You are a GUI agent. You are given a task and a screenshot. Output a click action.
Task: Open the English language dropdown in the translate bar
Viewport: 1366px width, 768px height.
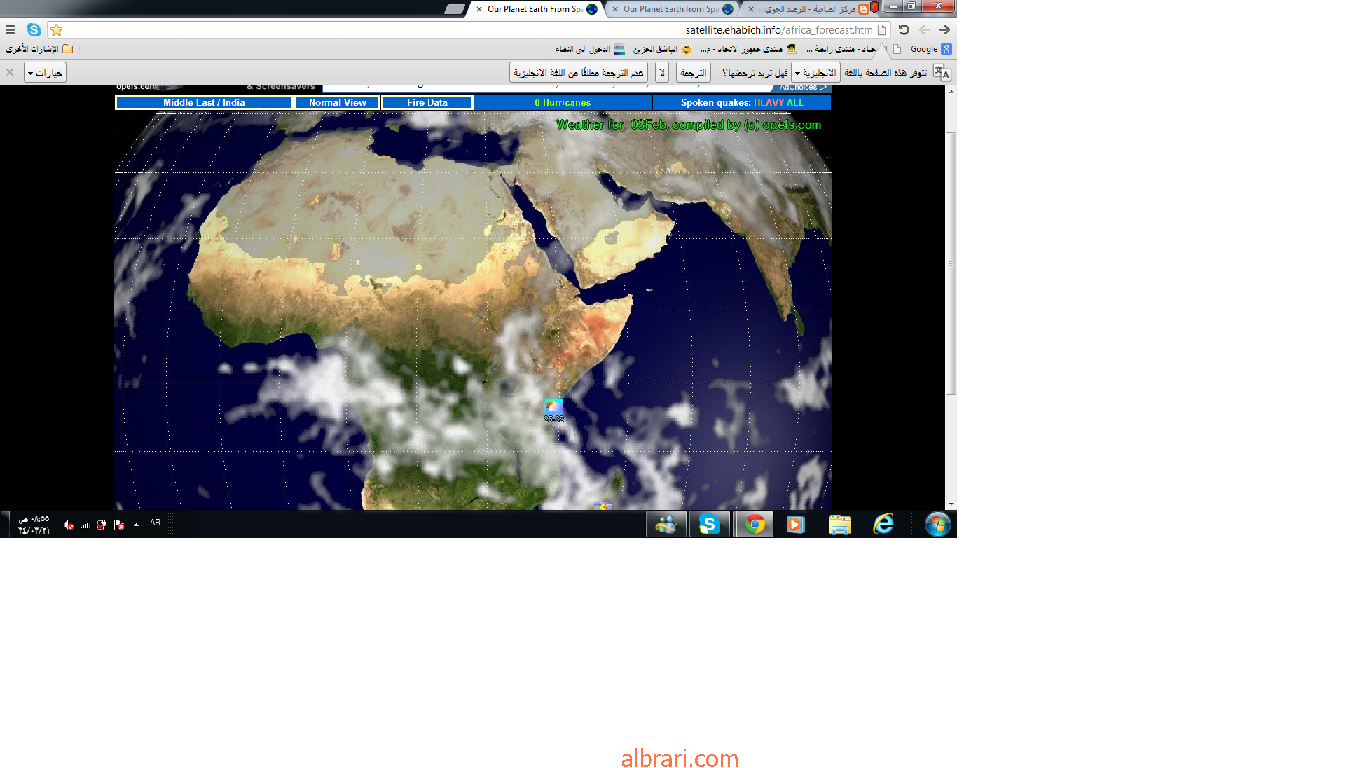[815, 73]
